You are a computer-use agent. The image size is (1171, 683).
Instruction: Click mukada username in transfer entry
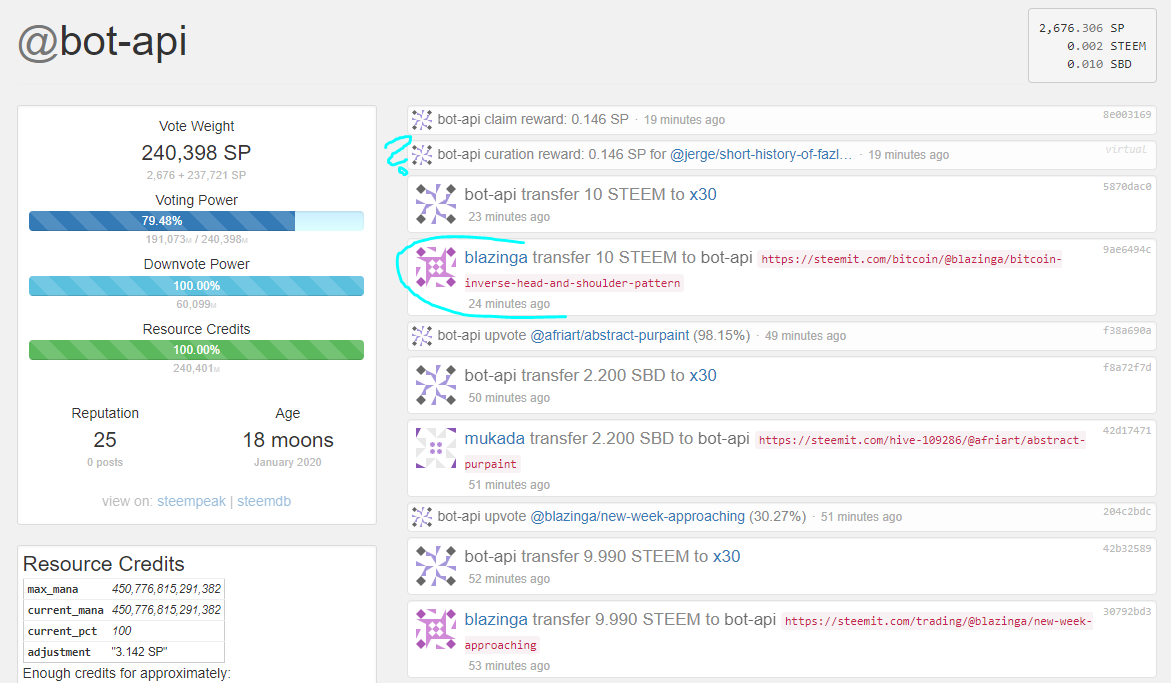coord(494,438)
